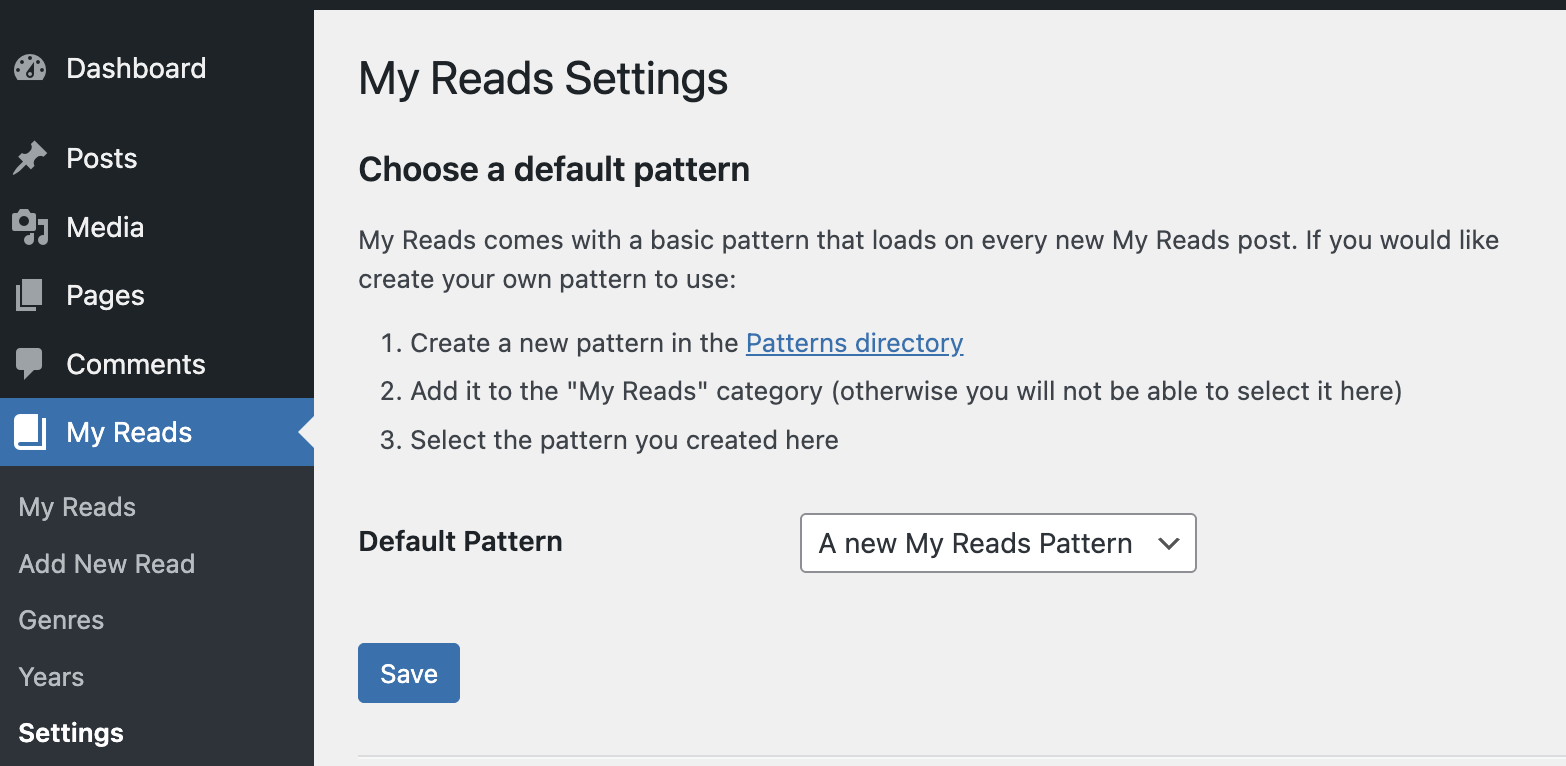Click the My Reads book icon
Screen dimensions: 1566x766
[31, 432]
